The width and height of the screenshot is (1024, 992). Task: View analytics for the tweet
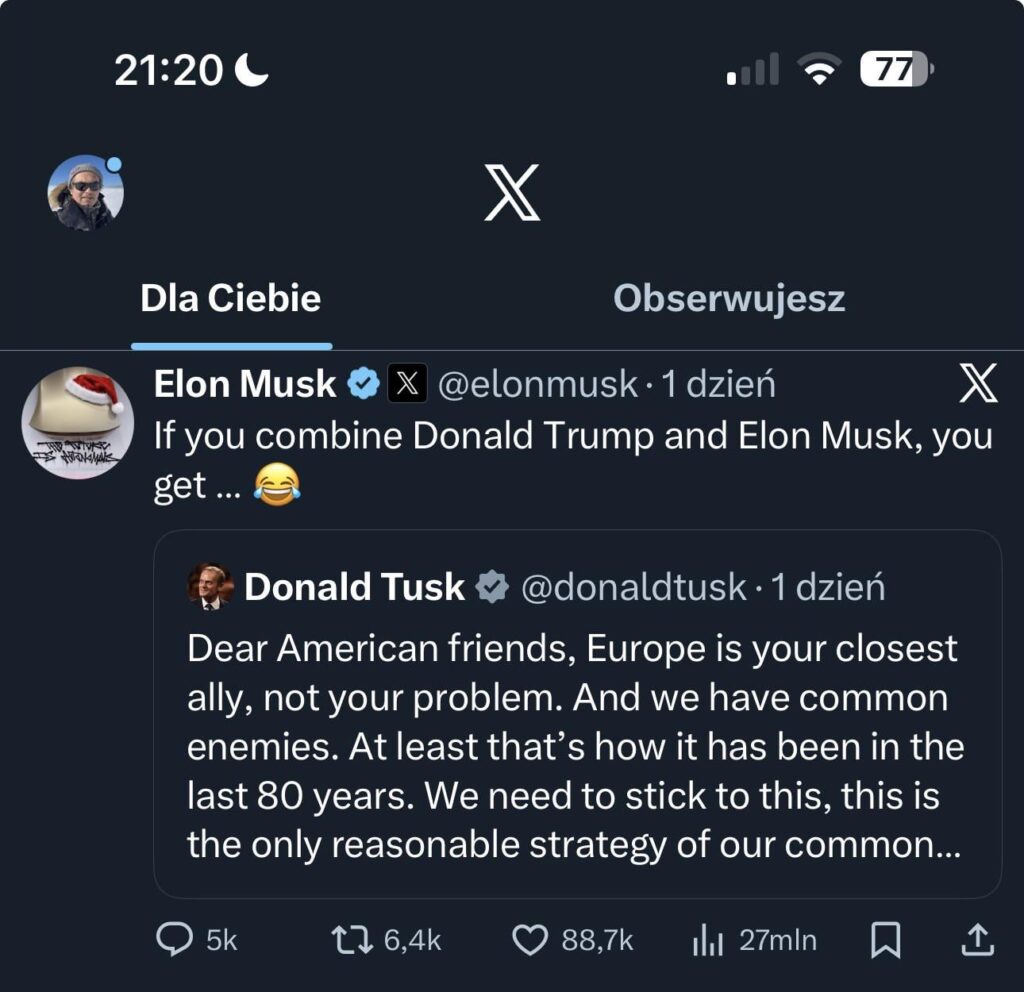710,940
